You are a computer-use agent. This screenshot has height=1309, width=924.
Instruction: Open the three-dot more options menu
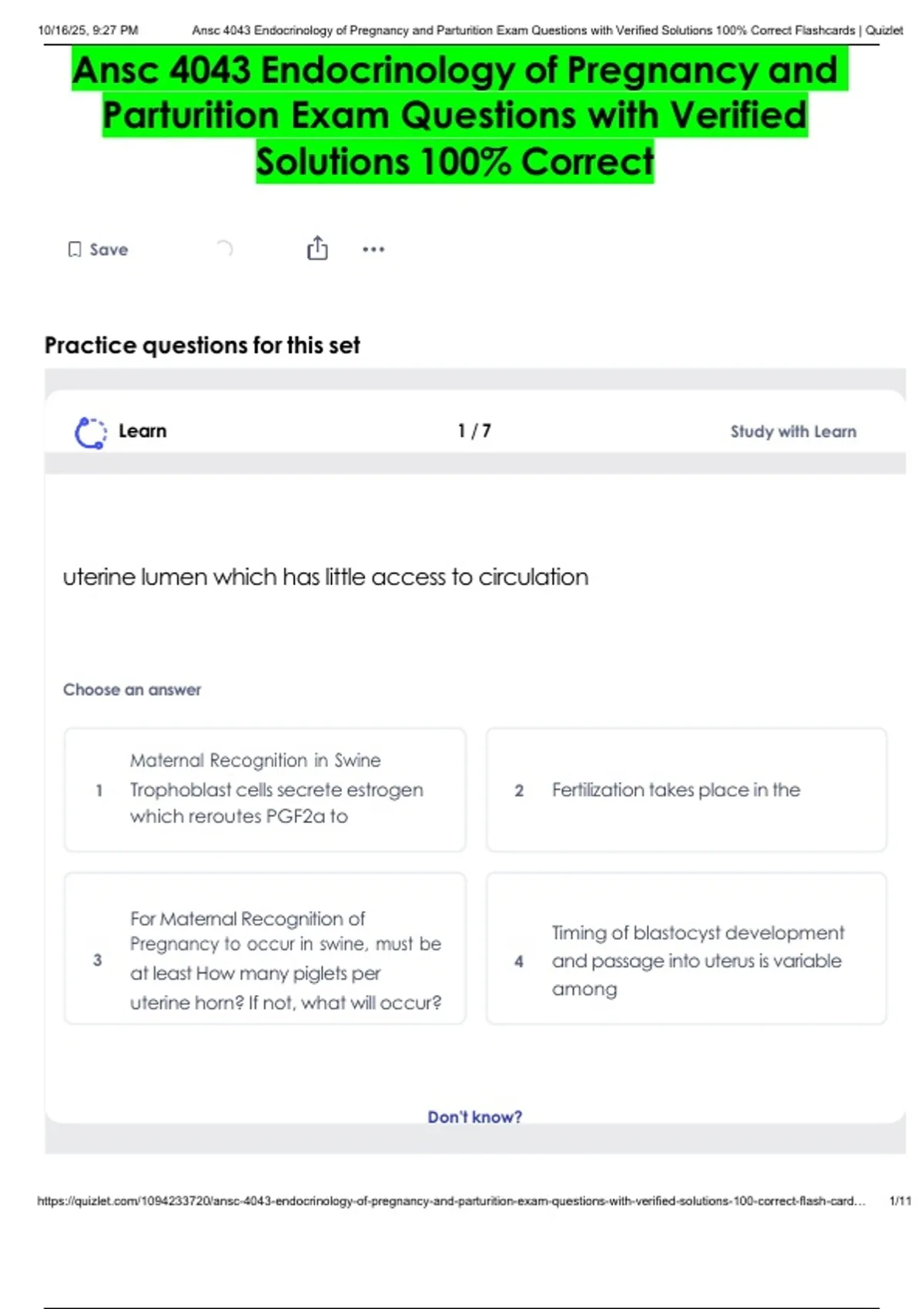point(373,249)
